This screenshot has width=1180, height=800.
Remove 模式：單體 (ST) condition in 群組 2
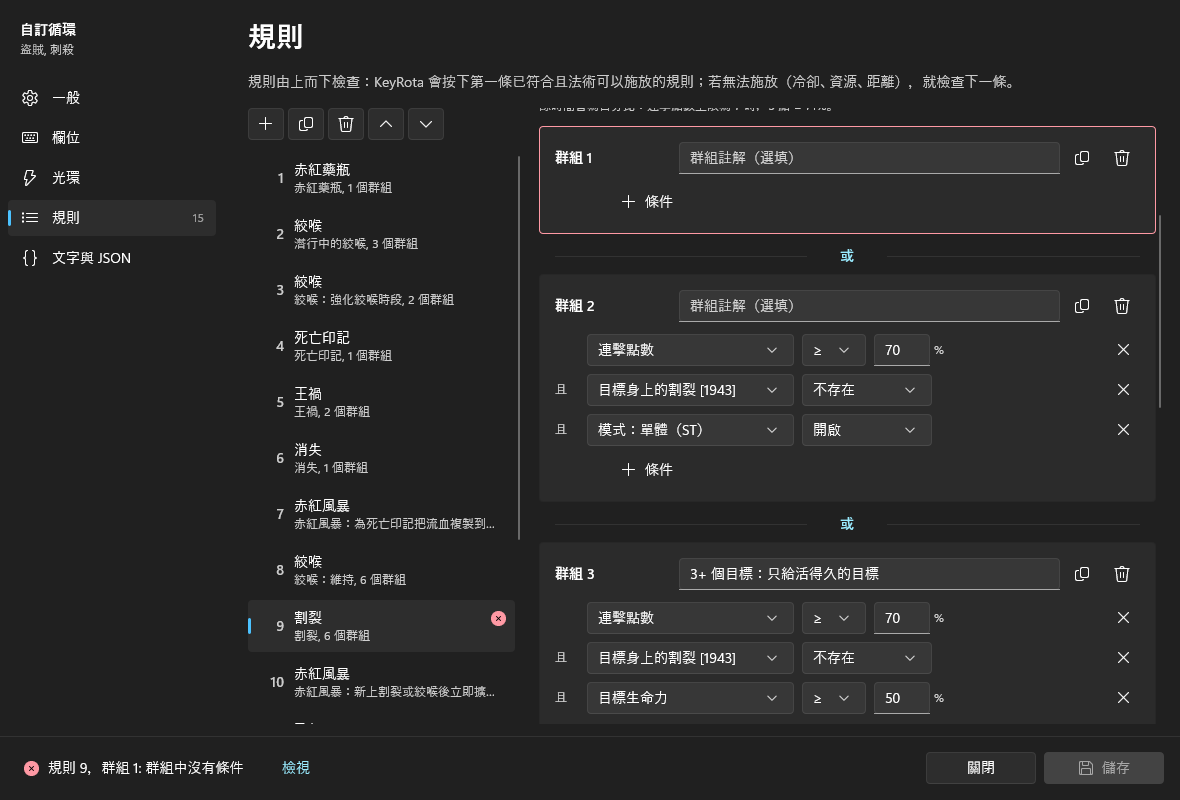click(1123, 430)
